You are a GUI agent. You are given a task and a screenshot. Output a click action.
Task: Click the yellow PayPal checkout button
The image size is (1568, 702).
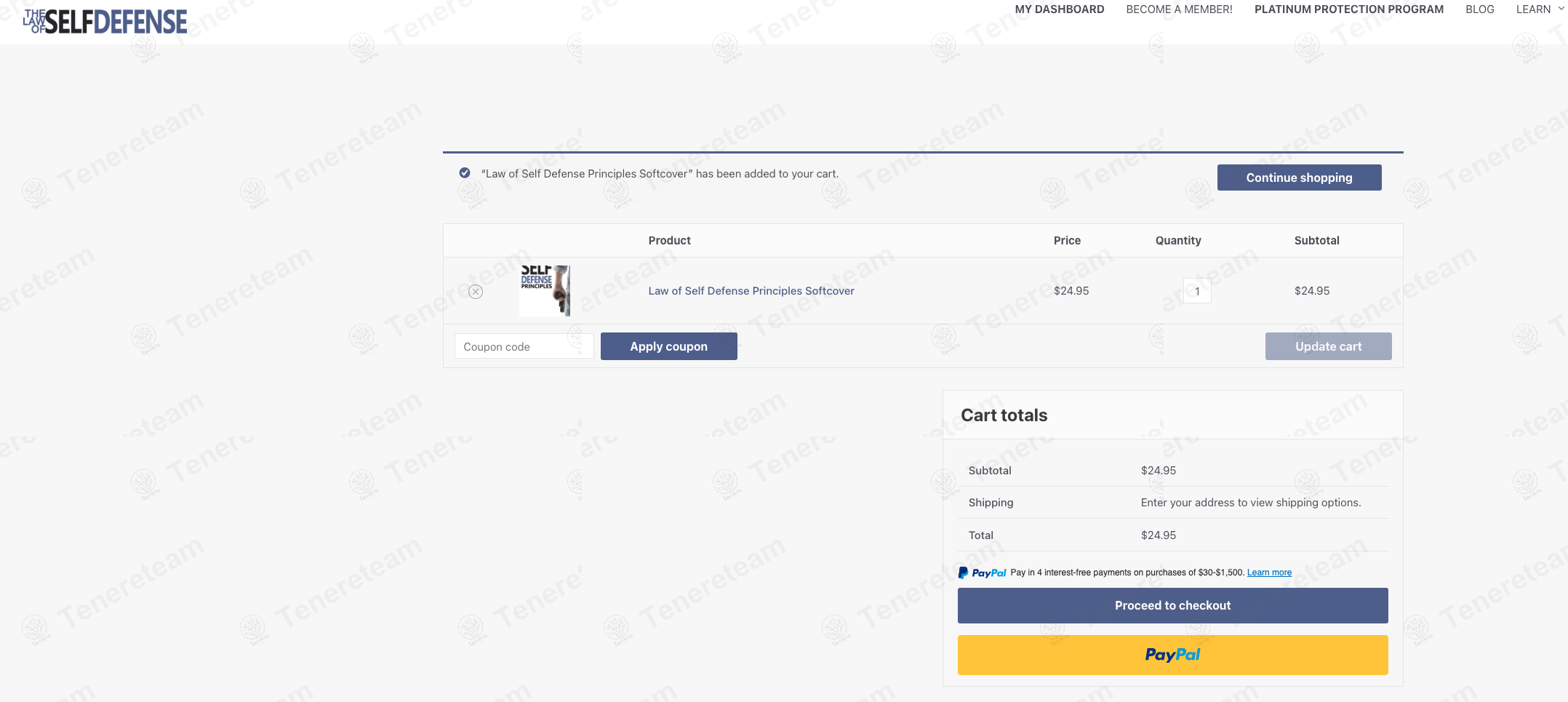1172,655
